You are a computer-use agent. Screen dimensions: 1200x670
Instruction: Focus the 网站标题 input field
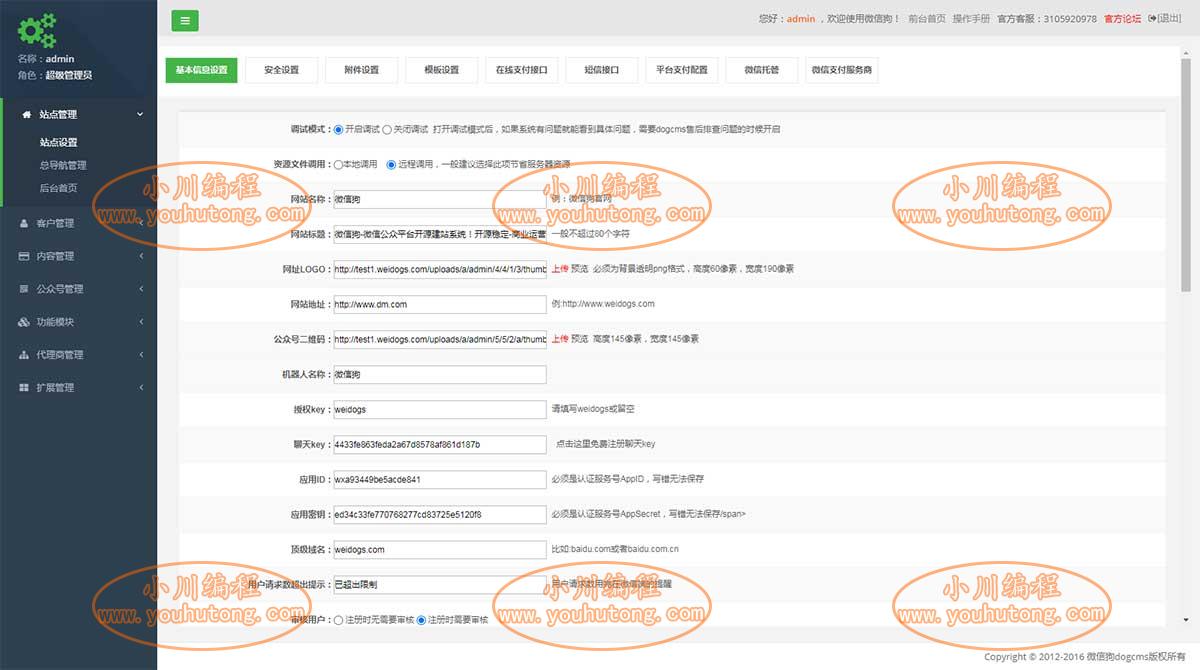(439, 234)
